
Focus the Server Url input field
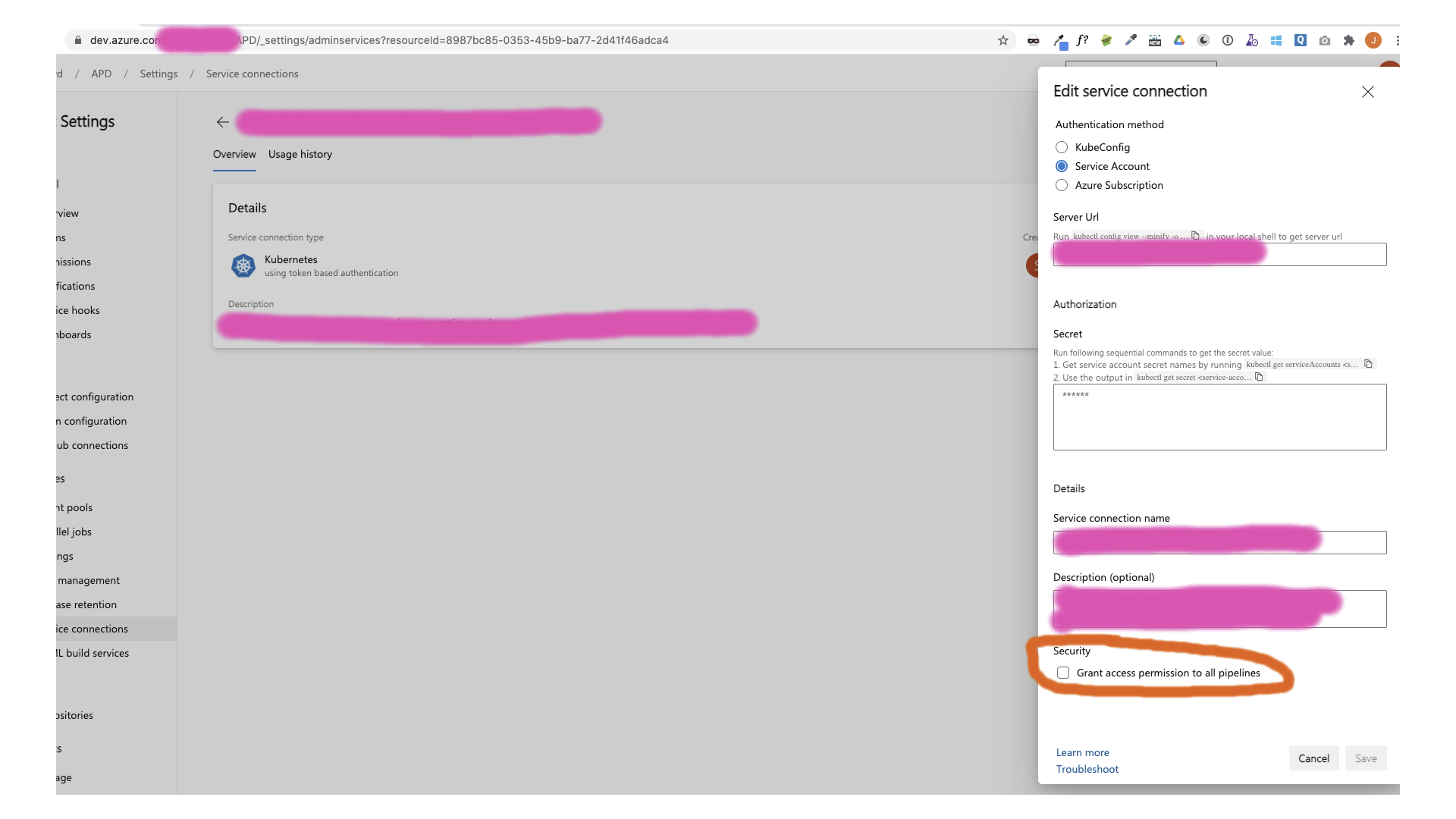[1219, 254]
